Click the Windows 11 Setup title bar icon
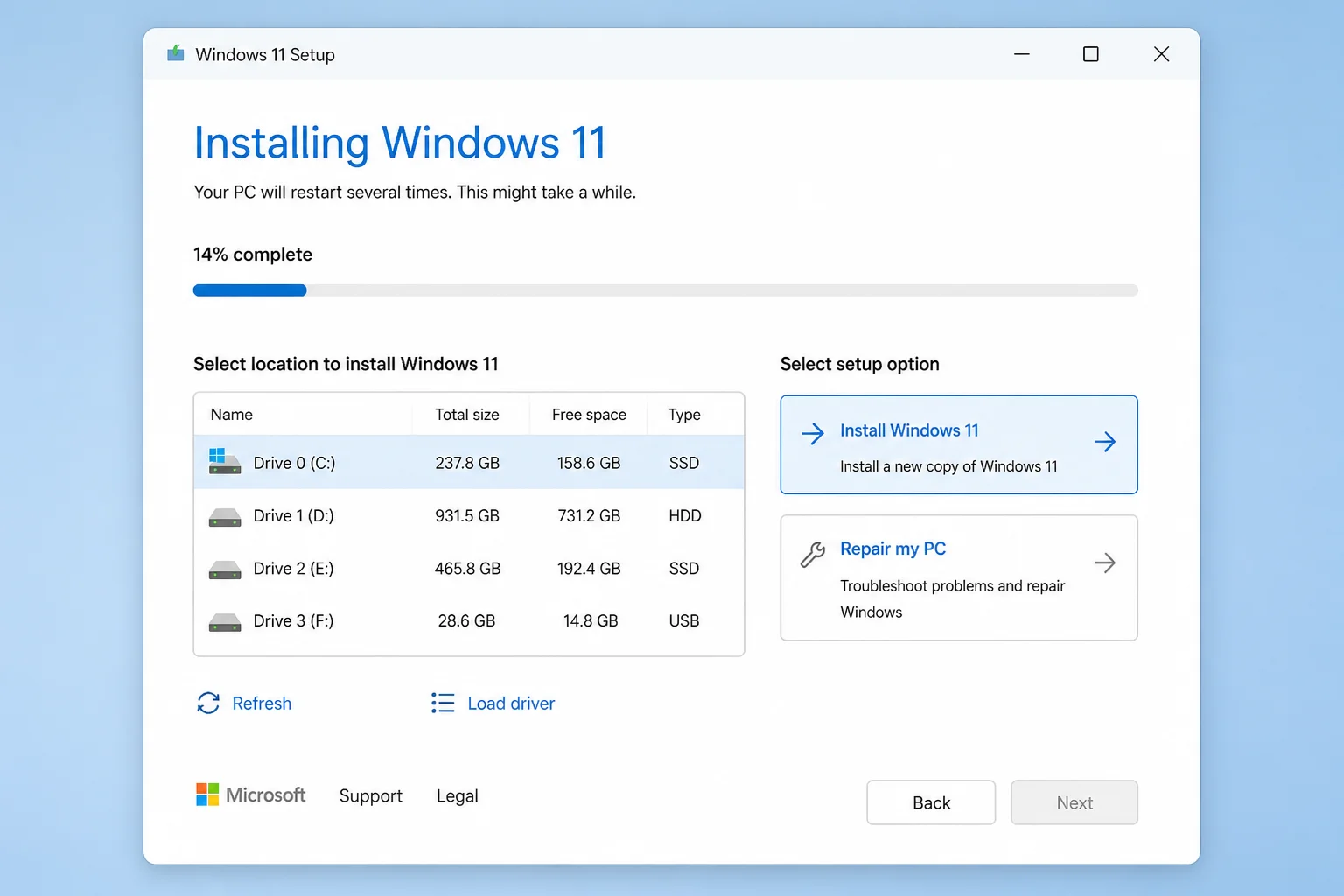 176,53
